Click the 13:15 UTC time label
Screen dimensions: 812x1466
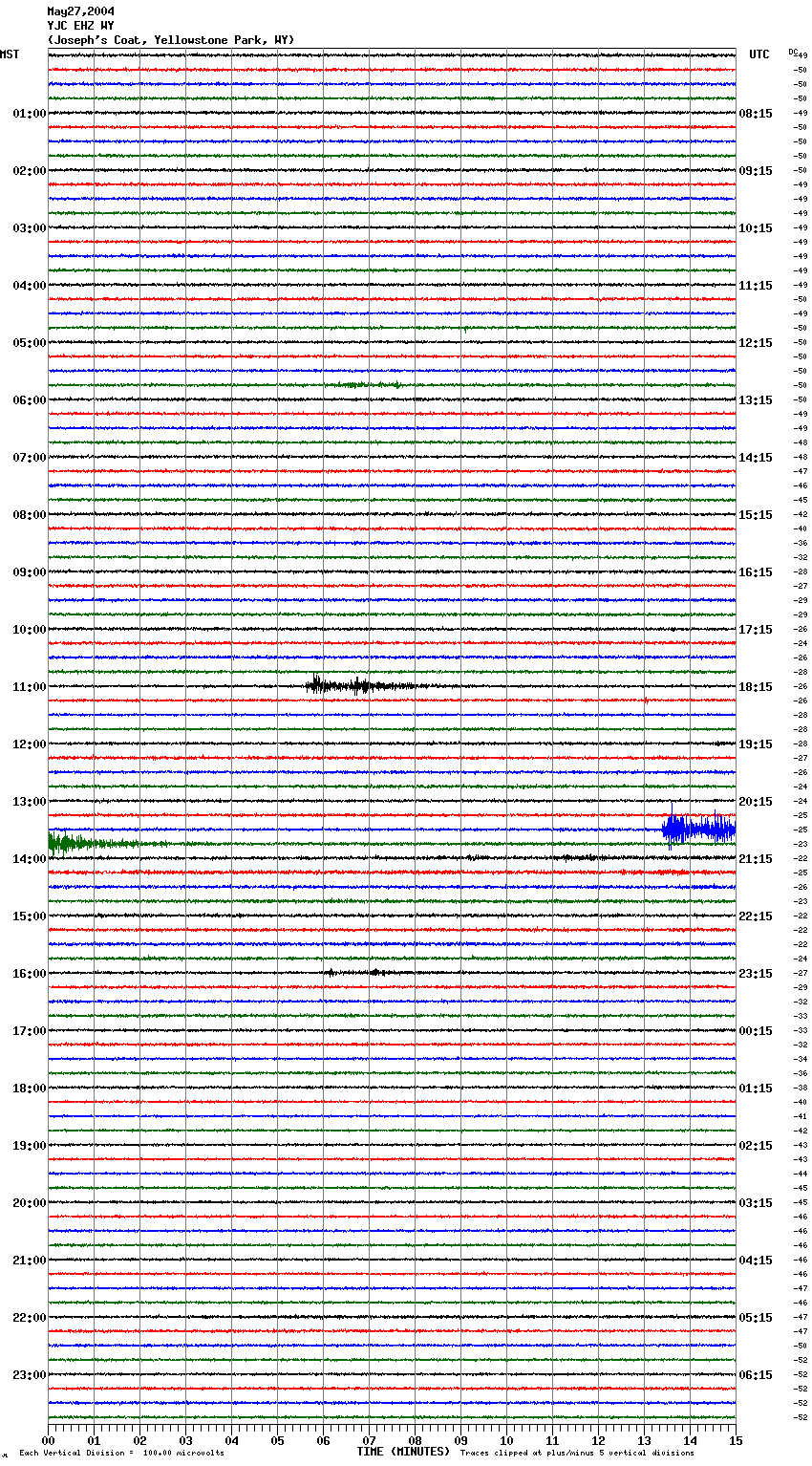pyautogui.click(x=756, y=400)
